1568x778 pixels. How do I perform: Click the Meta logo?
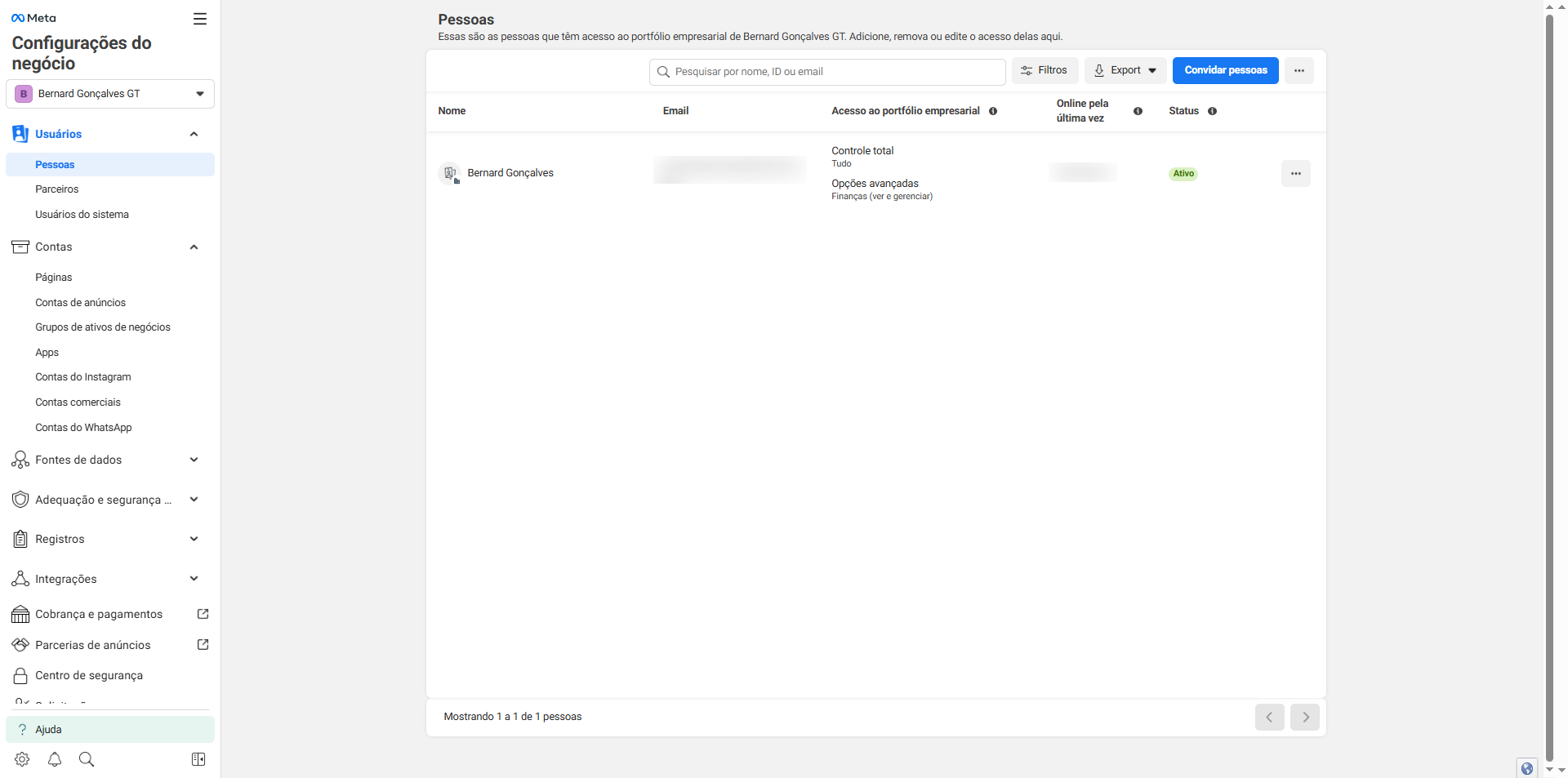coord(33,18)
